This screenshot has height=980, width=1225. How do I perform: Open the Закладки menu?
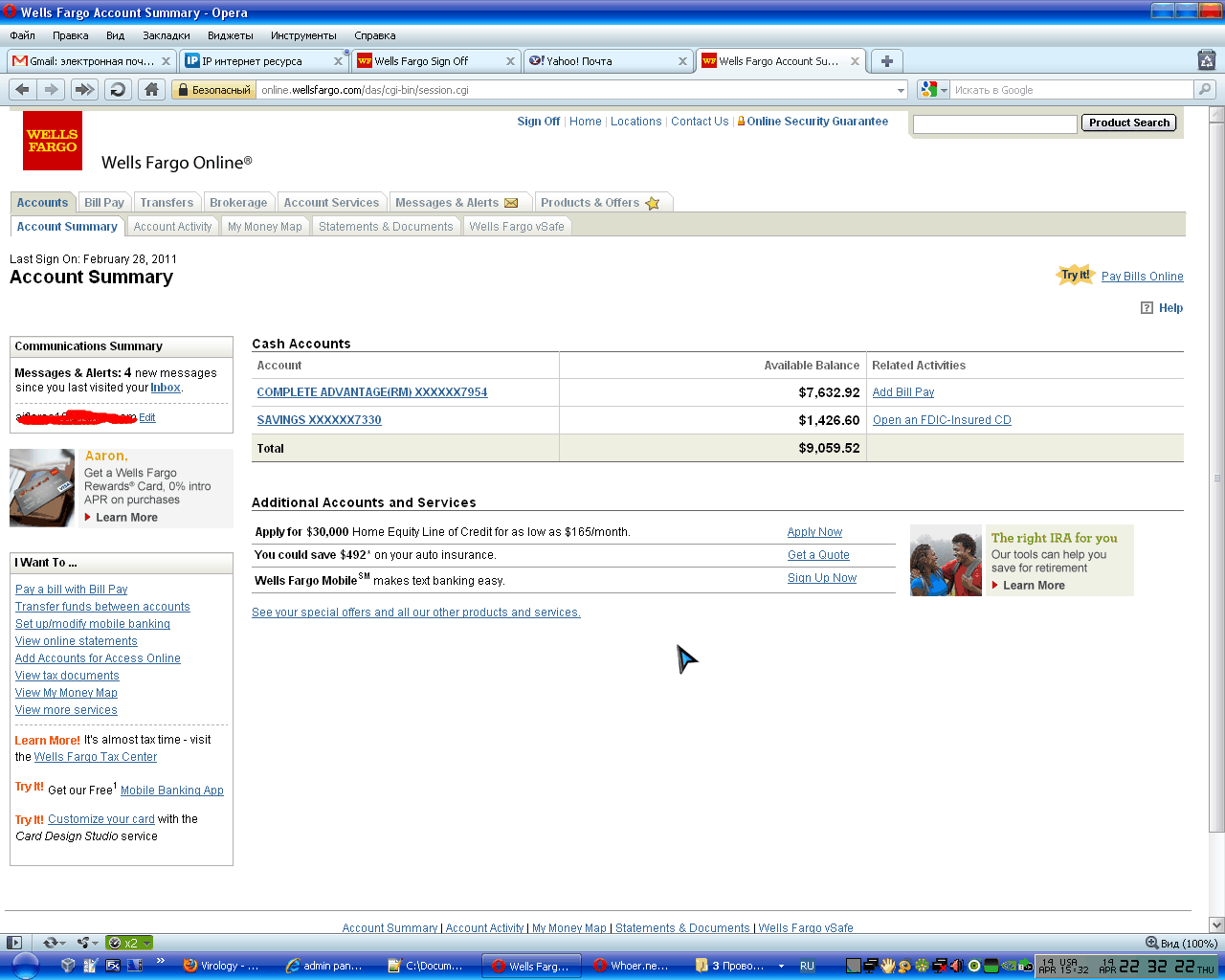click(167, 35)
